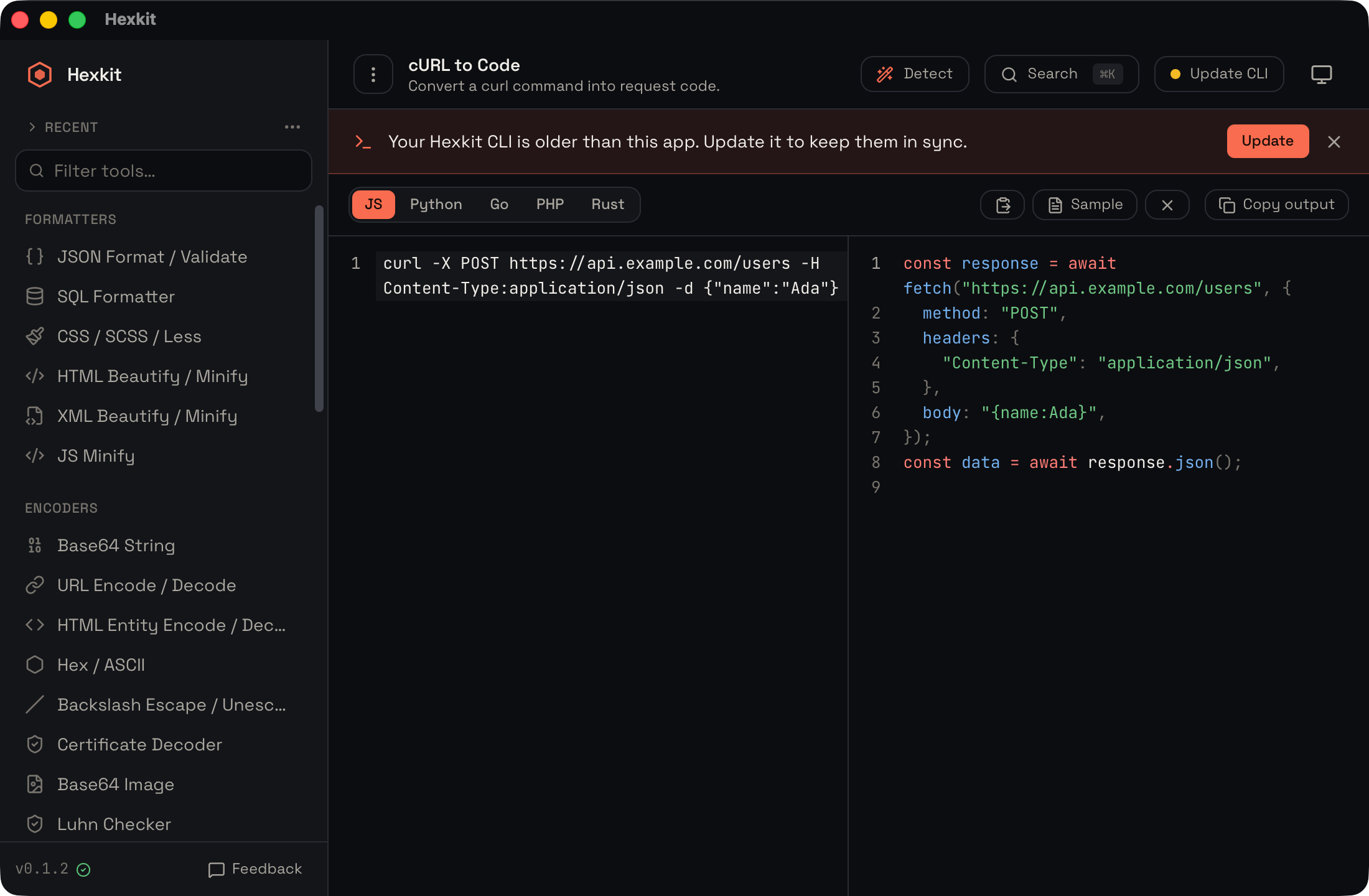The height and width of the screenshot is (896, 1369).
Task: Open the Search field with ⌘K
Action: [1062, 74]
